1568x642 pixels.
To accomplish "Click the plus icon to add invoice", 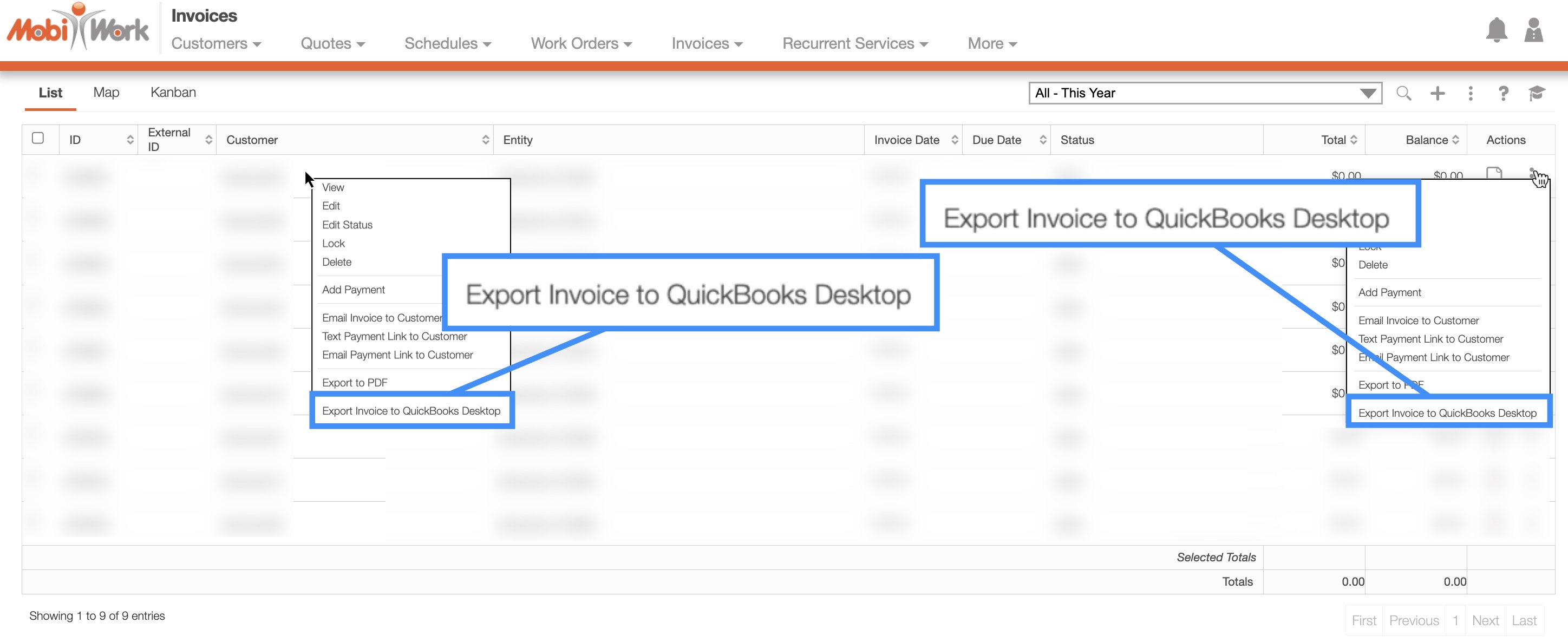I will click(1437, 93).
